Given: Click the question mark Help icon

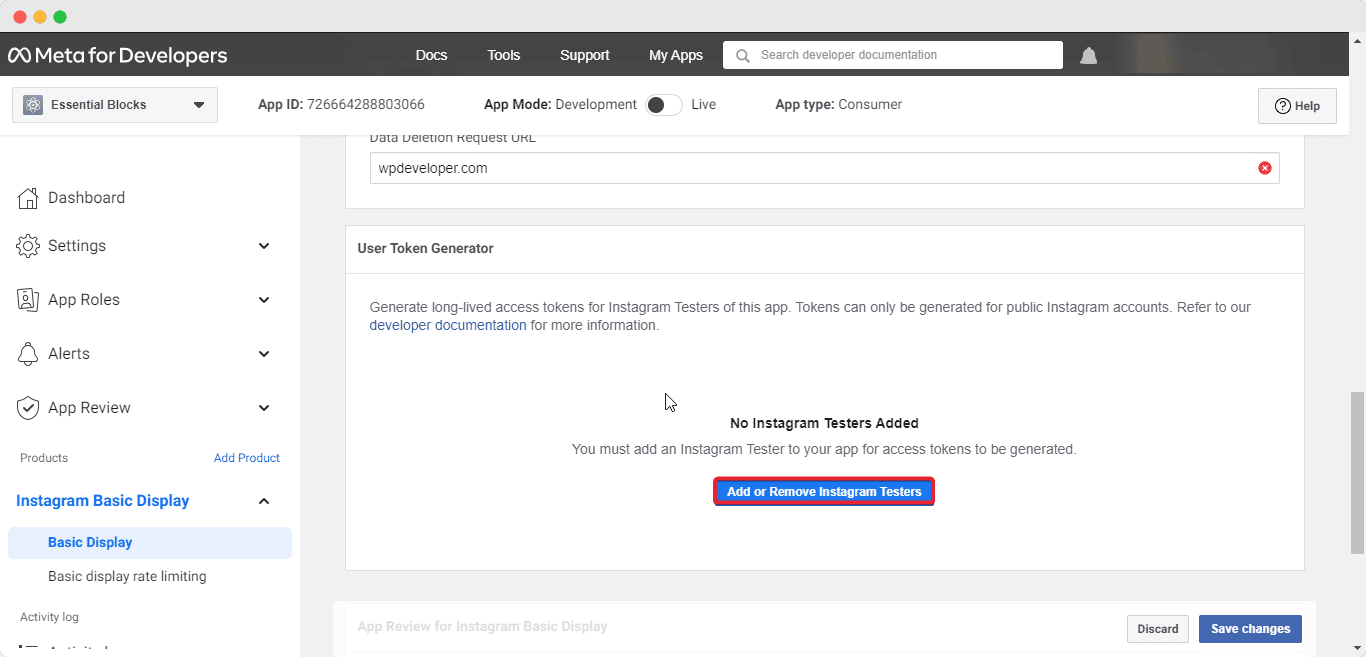Looking at the screenshot, I should [1282, 106].
